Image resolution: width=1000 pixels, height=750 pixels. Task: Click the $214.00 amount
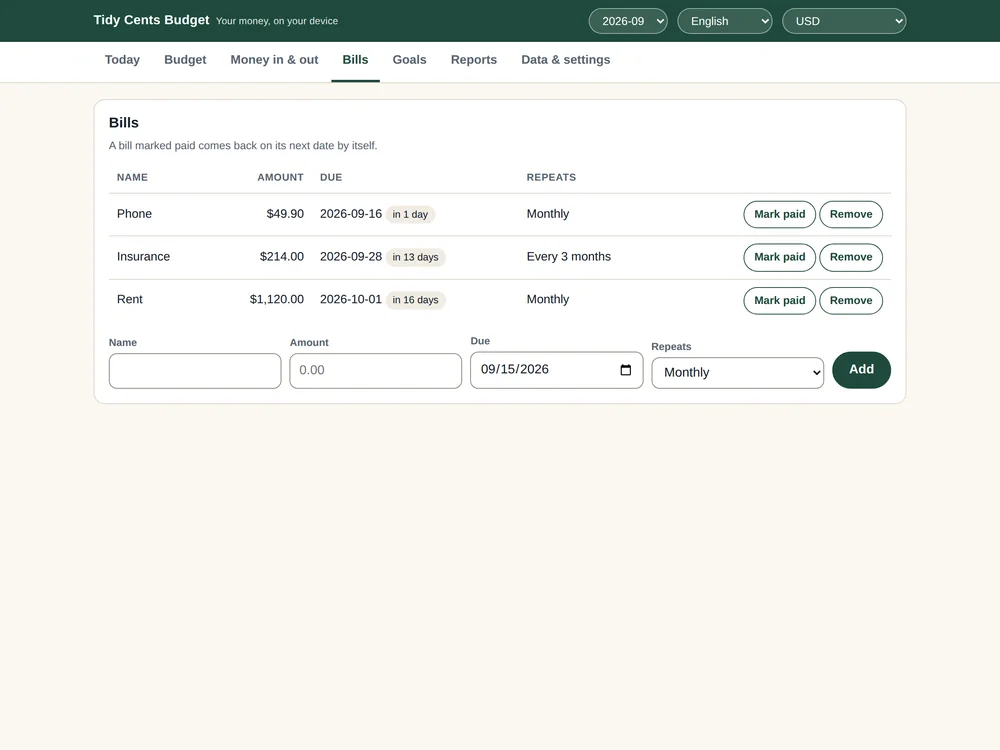point(281,256)
